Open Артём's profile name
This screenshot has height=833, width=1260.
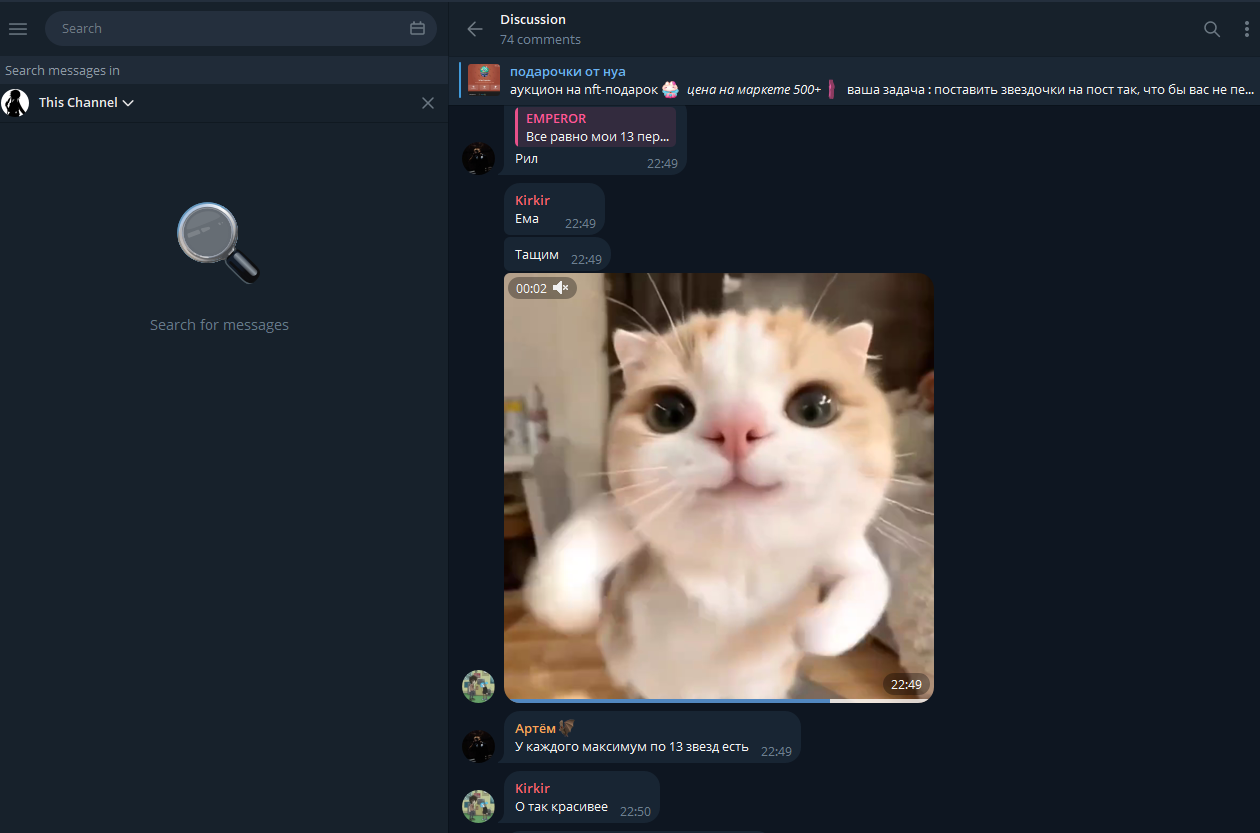[x=536, y=728]
